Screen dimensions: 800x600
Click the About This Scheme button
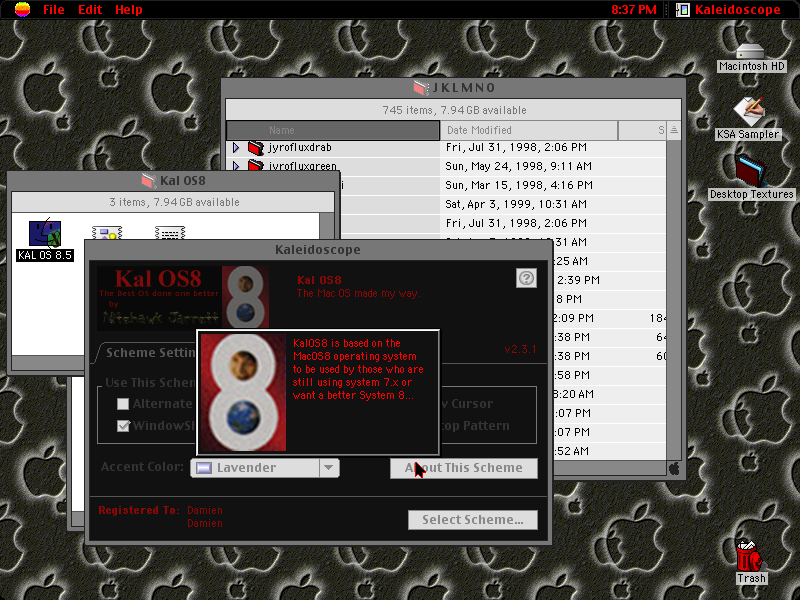[464, 468]
